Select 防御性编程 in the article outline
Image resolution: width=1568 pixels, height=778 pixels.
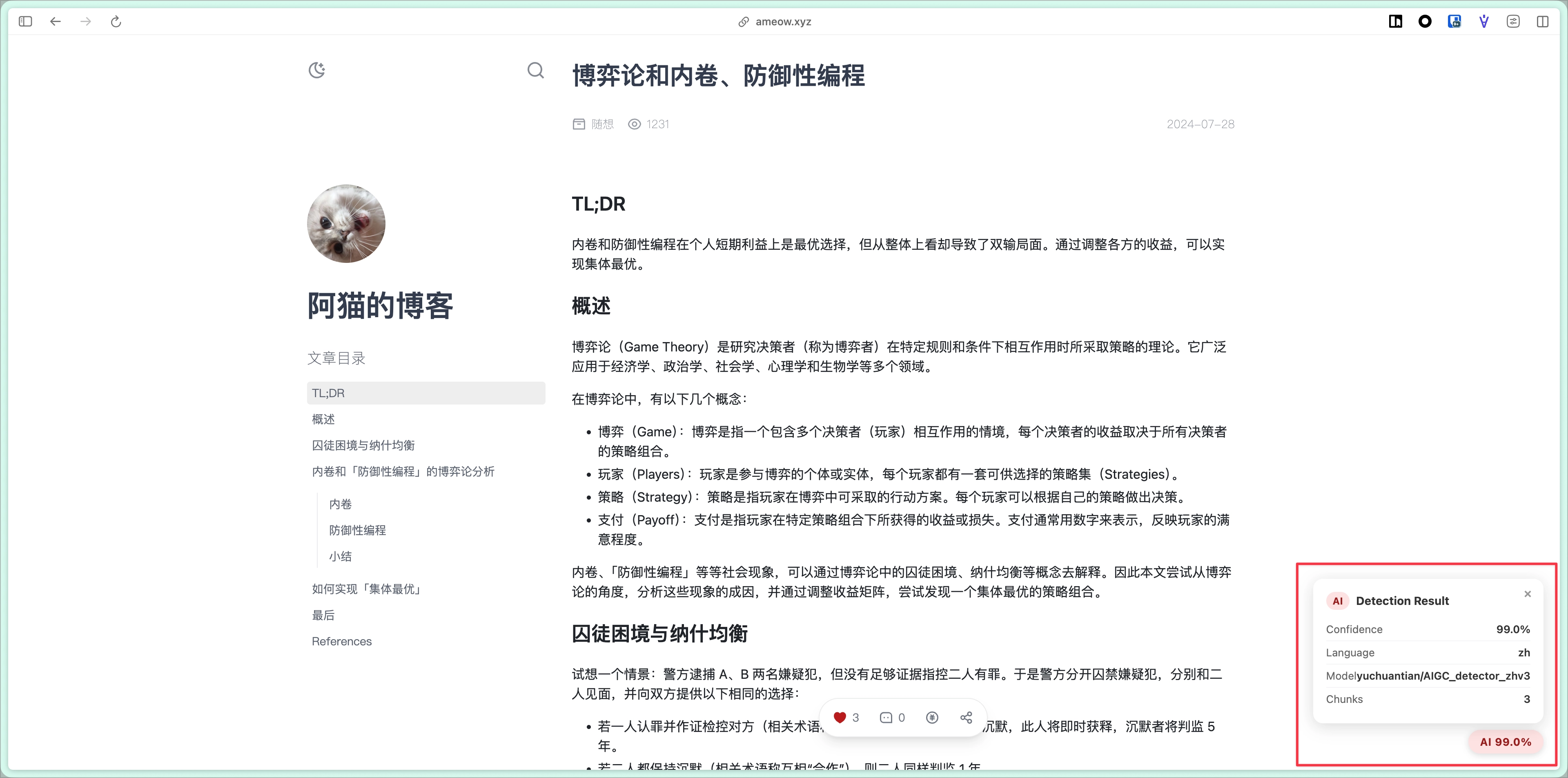(357, 530)
